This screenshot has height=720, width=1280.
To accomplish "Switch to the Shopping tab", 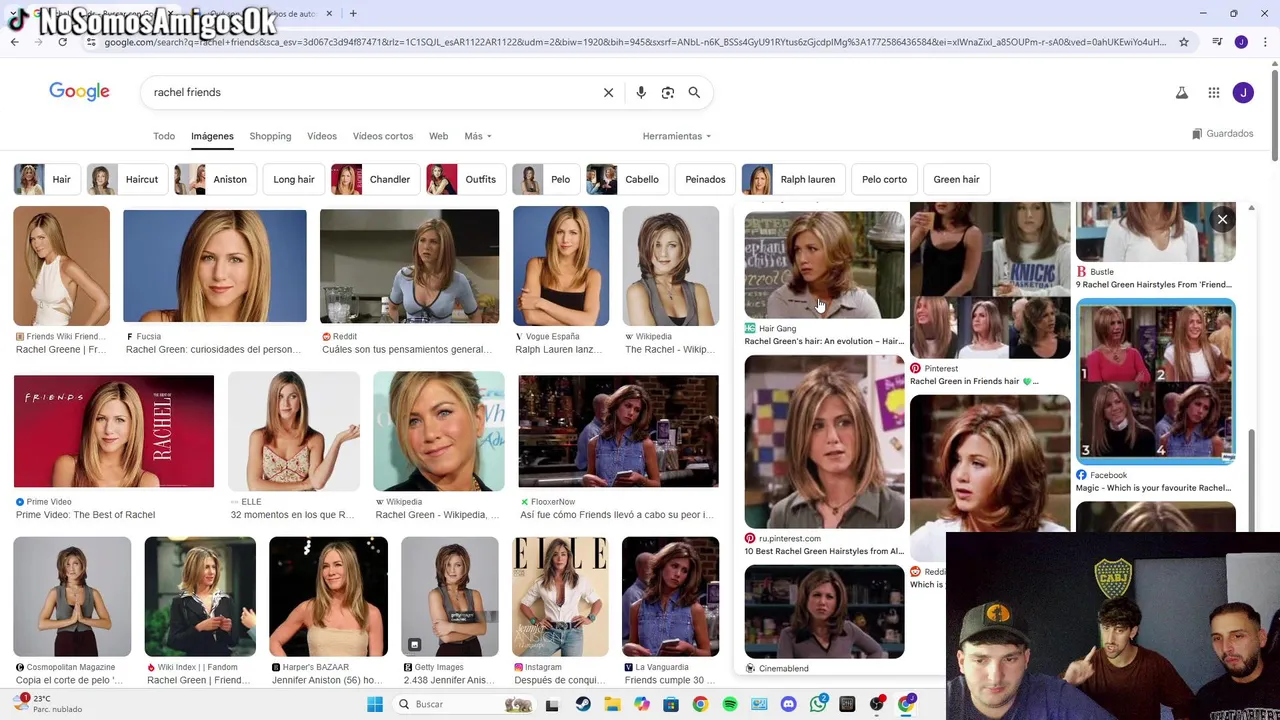I will 270,136.
